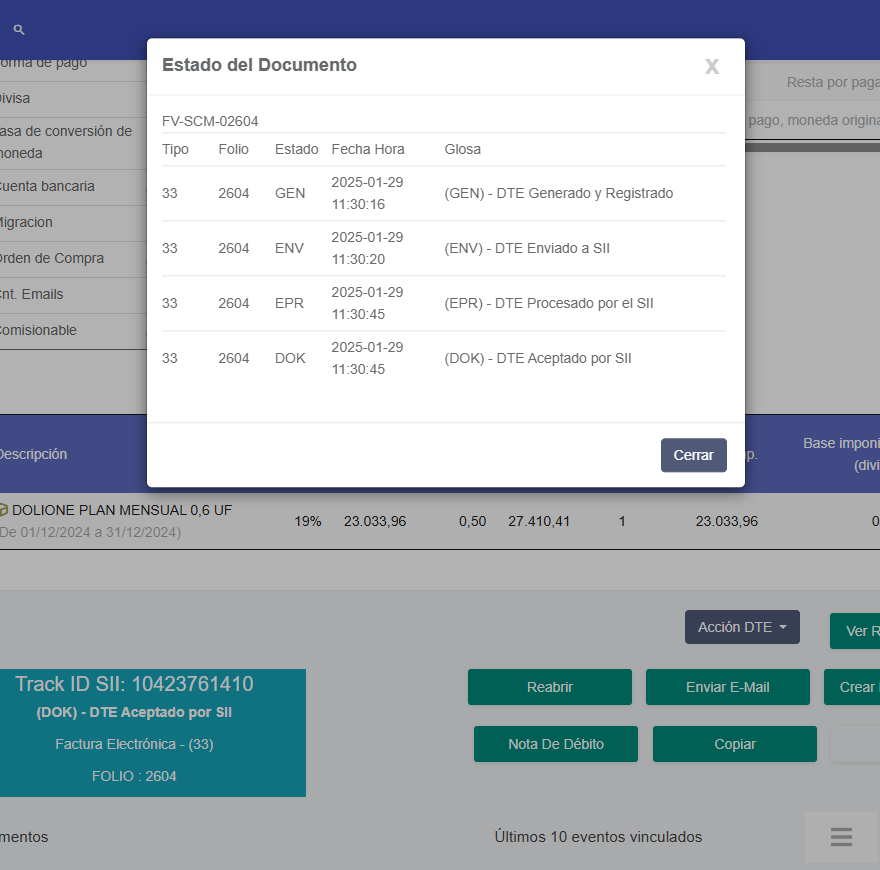
Task: Open the hamburger menu beside Últimos 10 eventos
Action: click(x=840, y=837)
